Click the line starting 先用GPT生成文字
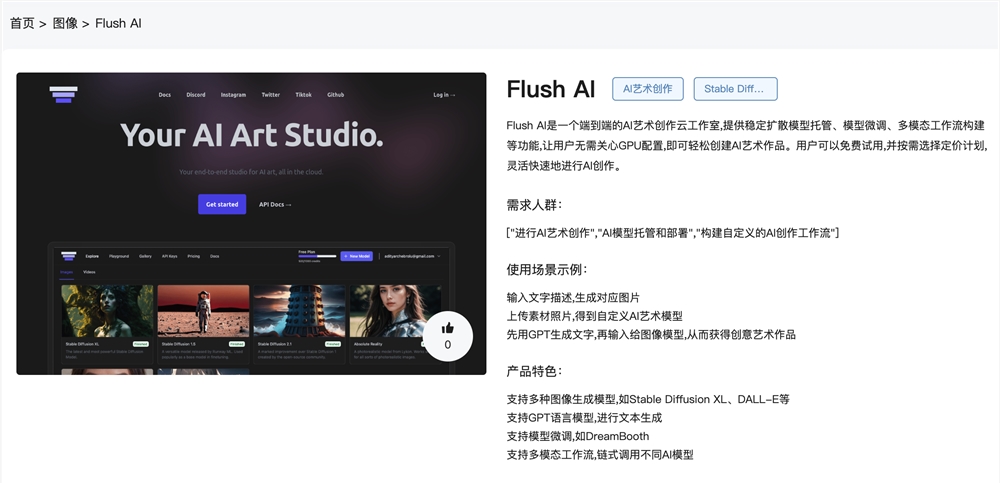This screenshot has width=1000, height=483. click(x=651, y=334)
